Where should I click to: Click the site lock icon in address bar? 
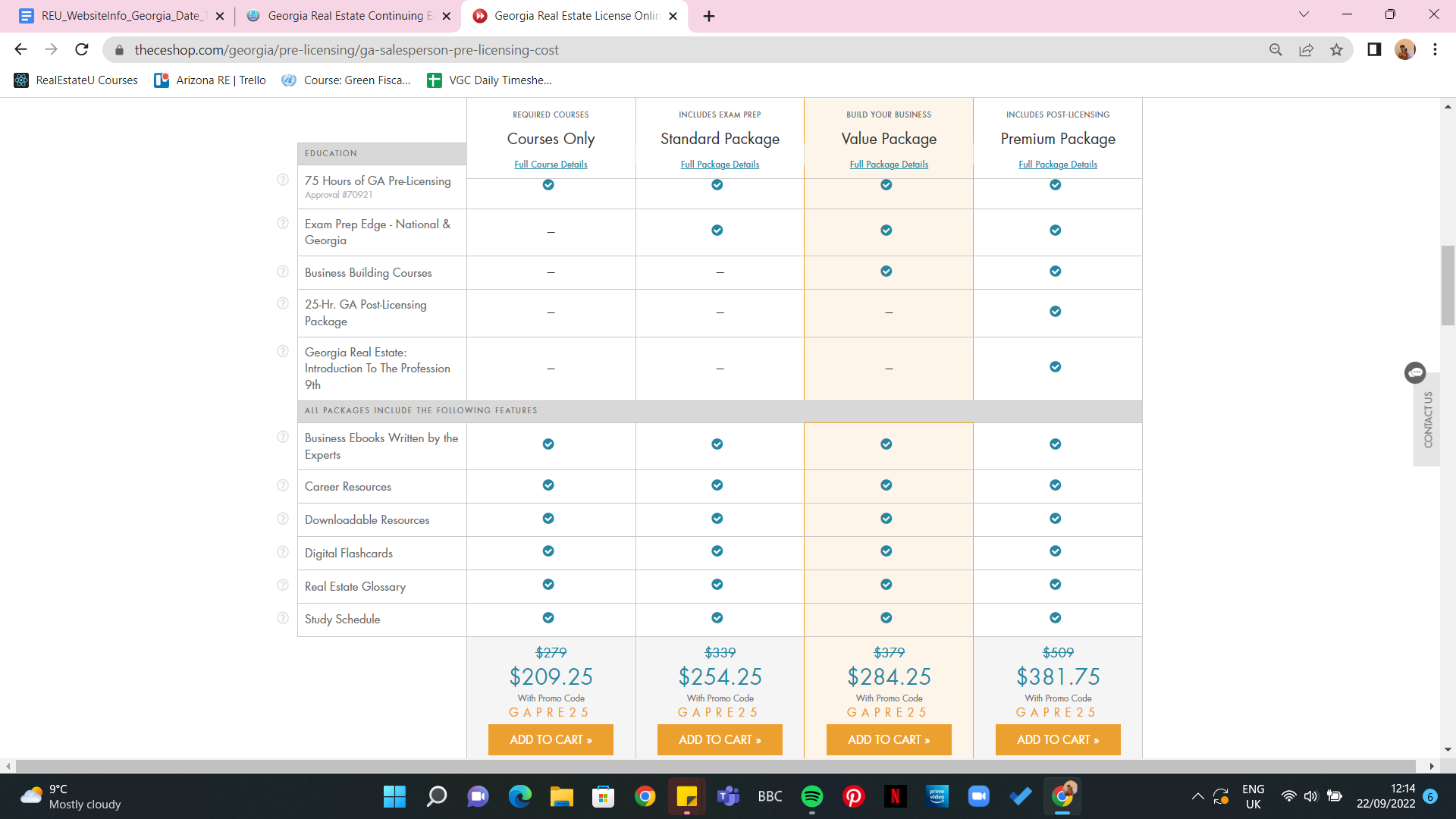119,50
